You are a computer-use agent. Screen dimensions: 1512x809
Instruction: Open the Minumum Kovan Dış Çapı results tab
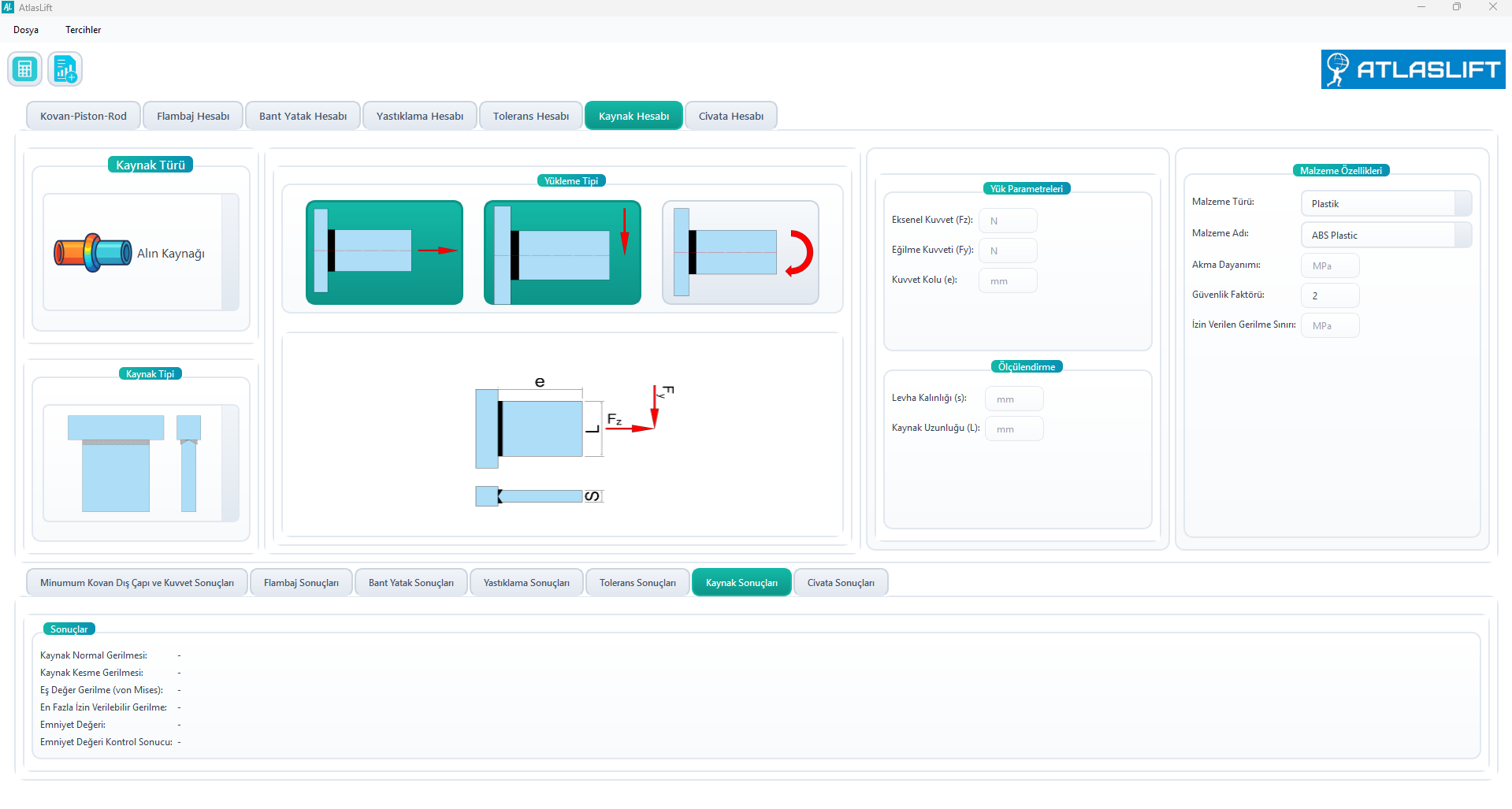point(137,583)
